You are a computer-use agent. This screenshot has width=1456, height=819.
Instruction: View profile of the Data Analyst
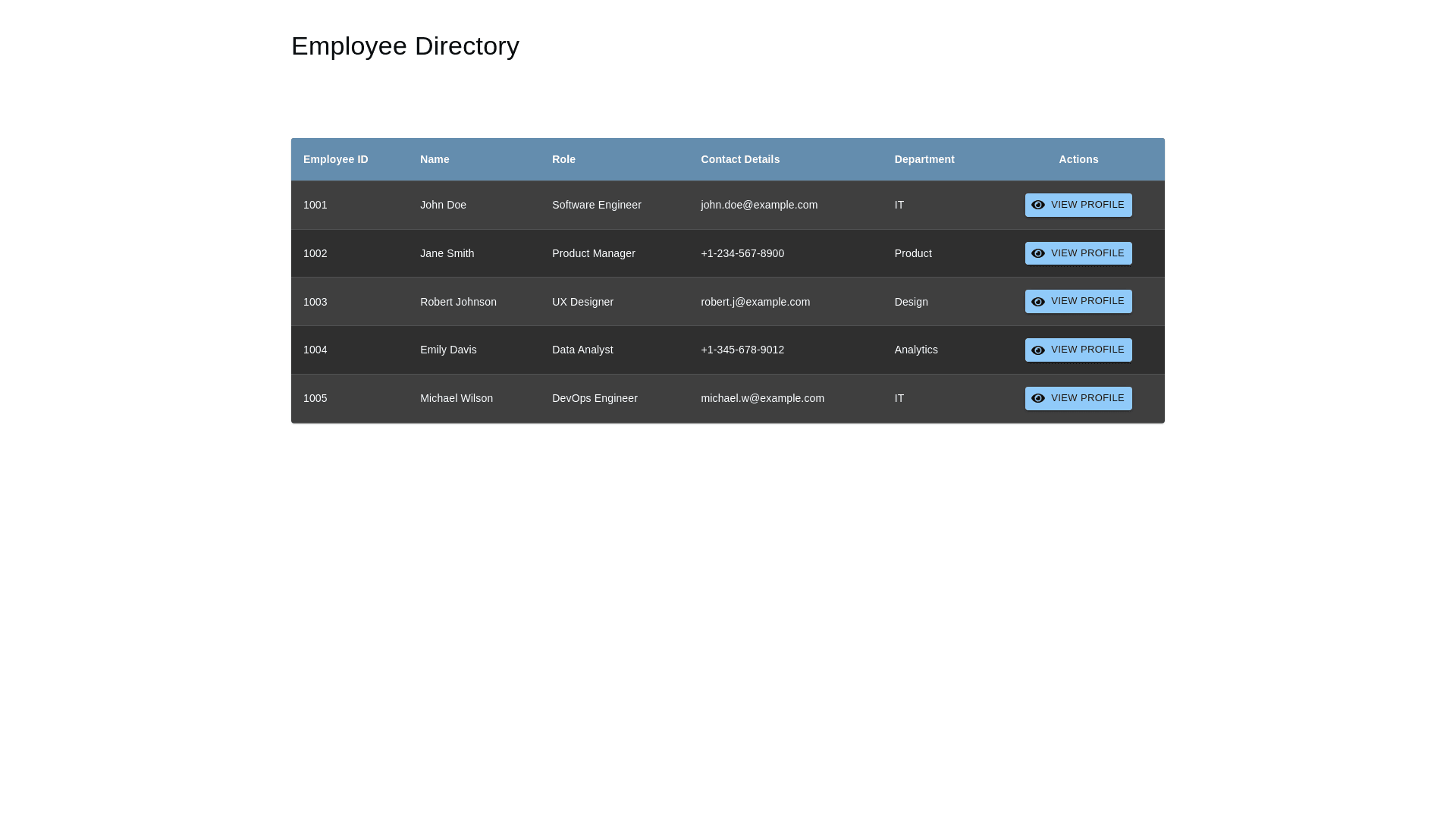click(1078, 350)
